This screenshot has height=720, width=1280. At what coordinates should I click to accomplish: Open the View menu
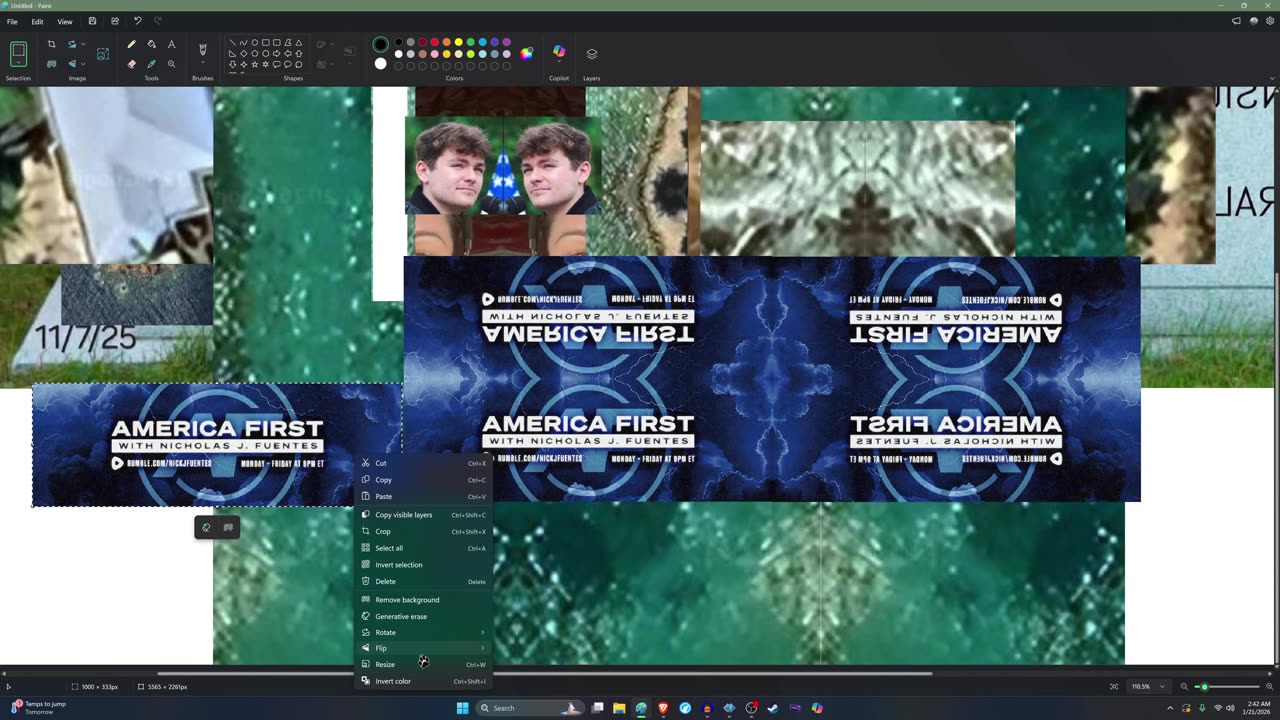(x=64, y=21)
